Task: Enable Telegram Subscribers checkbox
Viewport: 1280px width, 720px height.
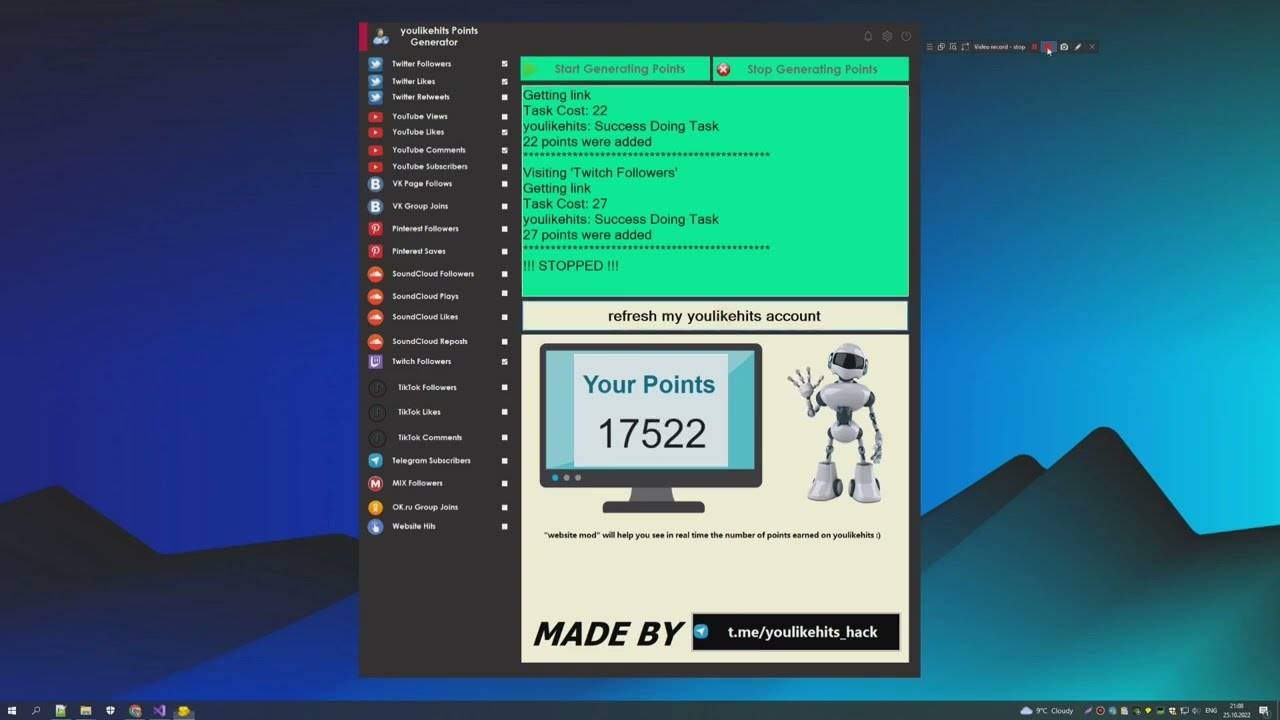Action: 505,461
